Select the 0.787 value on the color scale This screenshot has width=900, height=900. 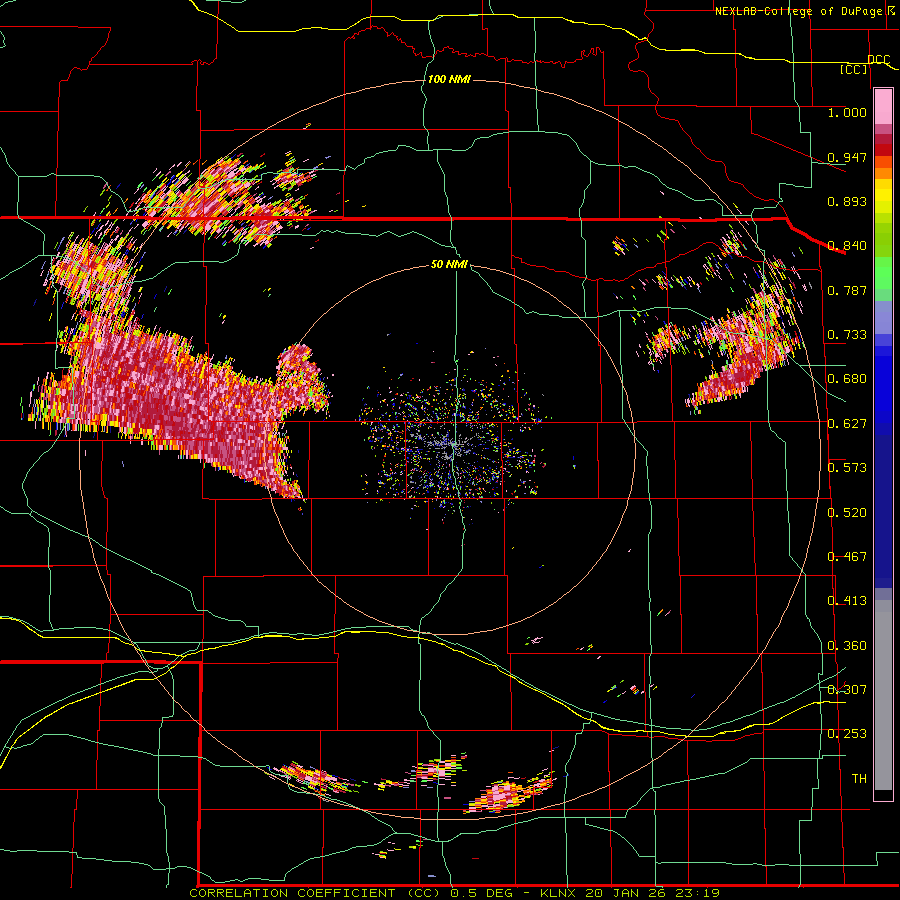click(x=847, y=290)
